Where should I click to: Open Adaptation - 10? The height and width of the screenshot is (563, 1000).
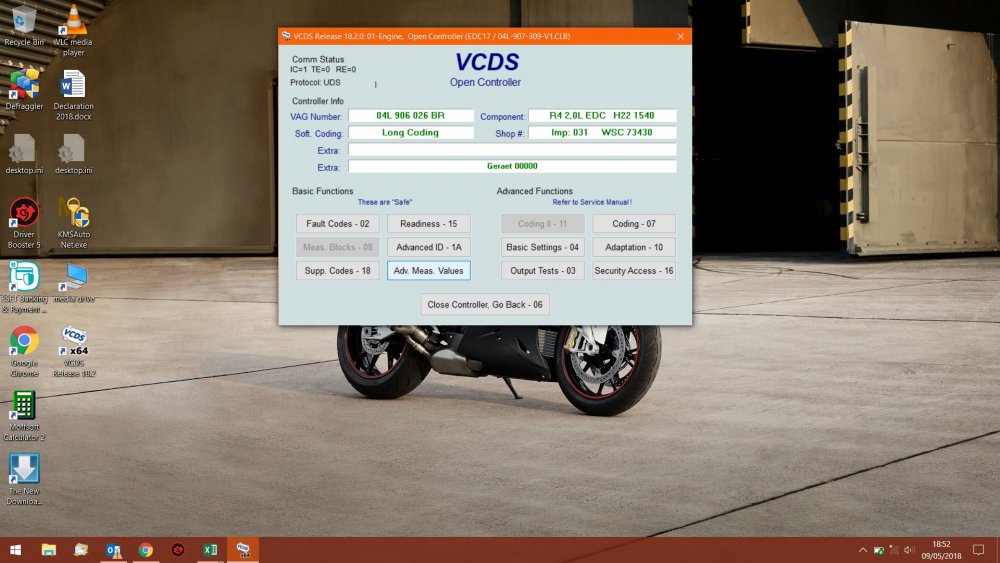pyautogui.click(x=634, y=247)
